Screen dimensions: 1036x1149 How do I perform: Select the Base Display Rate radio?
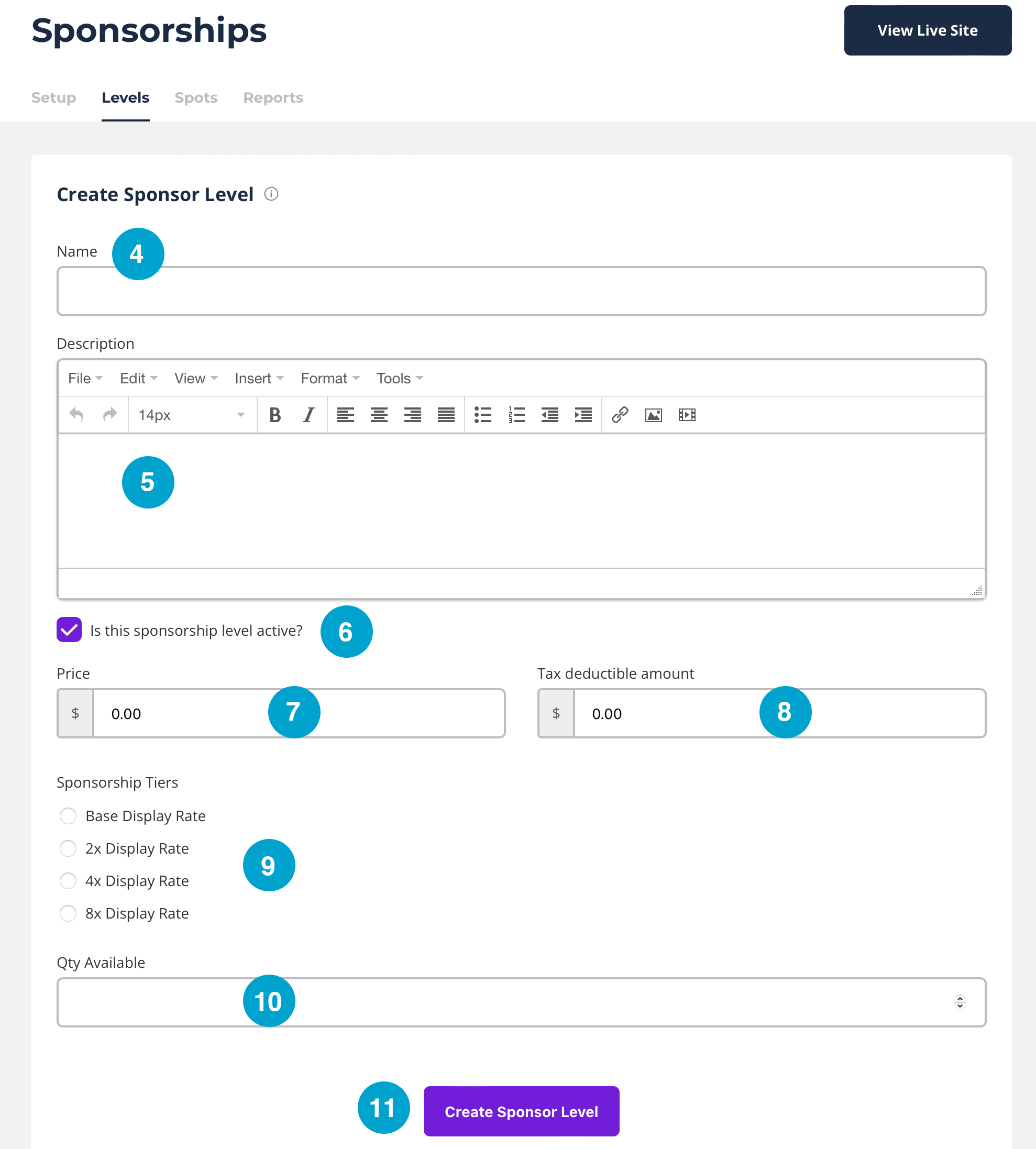(68, 815)
